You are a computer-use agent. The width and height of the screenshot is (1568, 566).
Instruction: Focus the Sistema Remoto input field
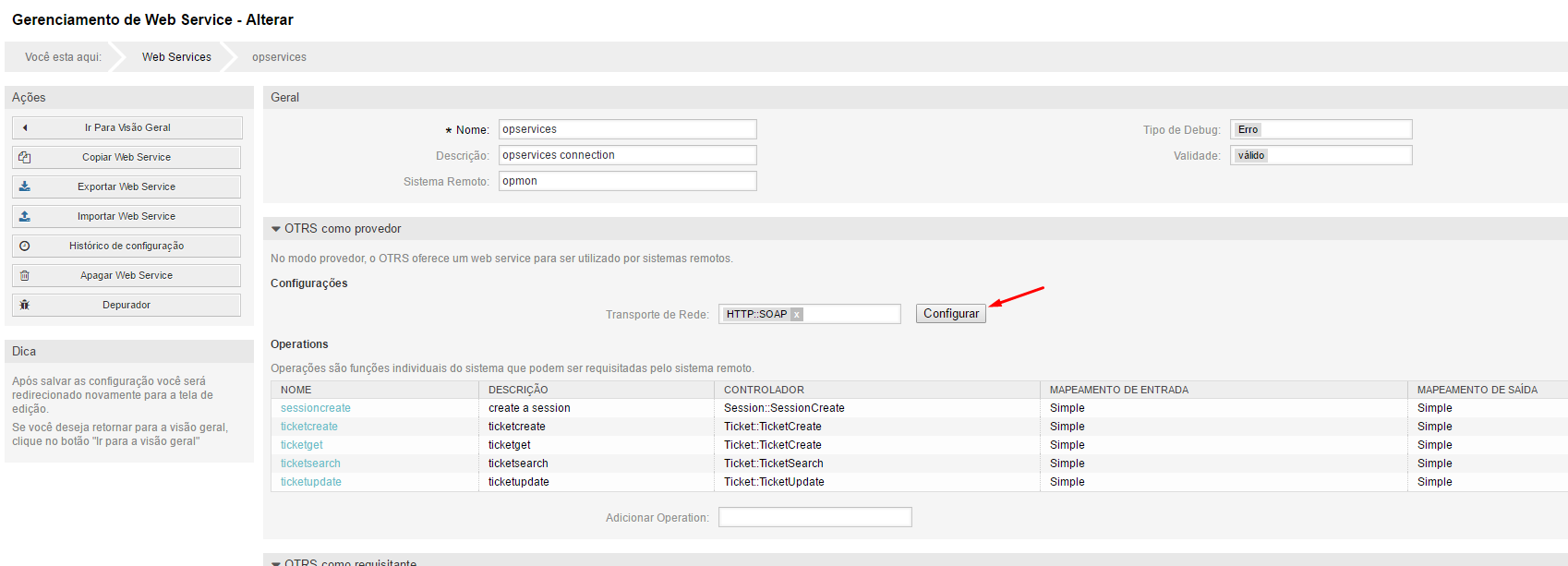point(627,181)
